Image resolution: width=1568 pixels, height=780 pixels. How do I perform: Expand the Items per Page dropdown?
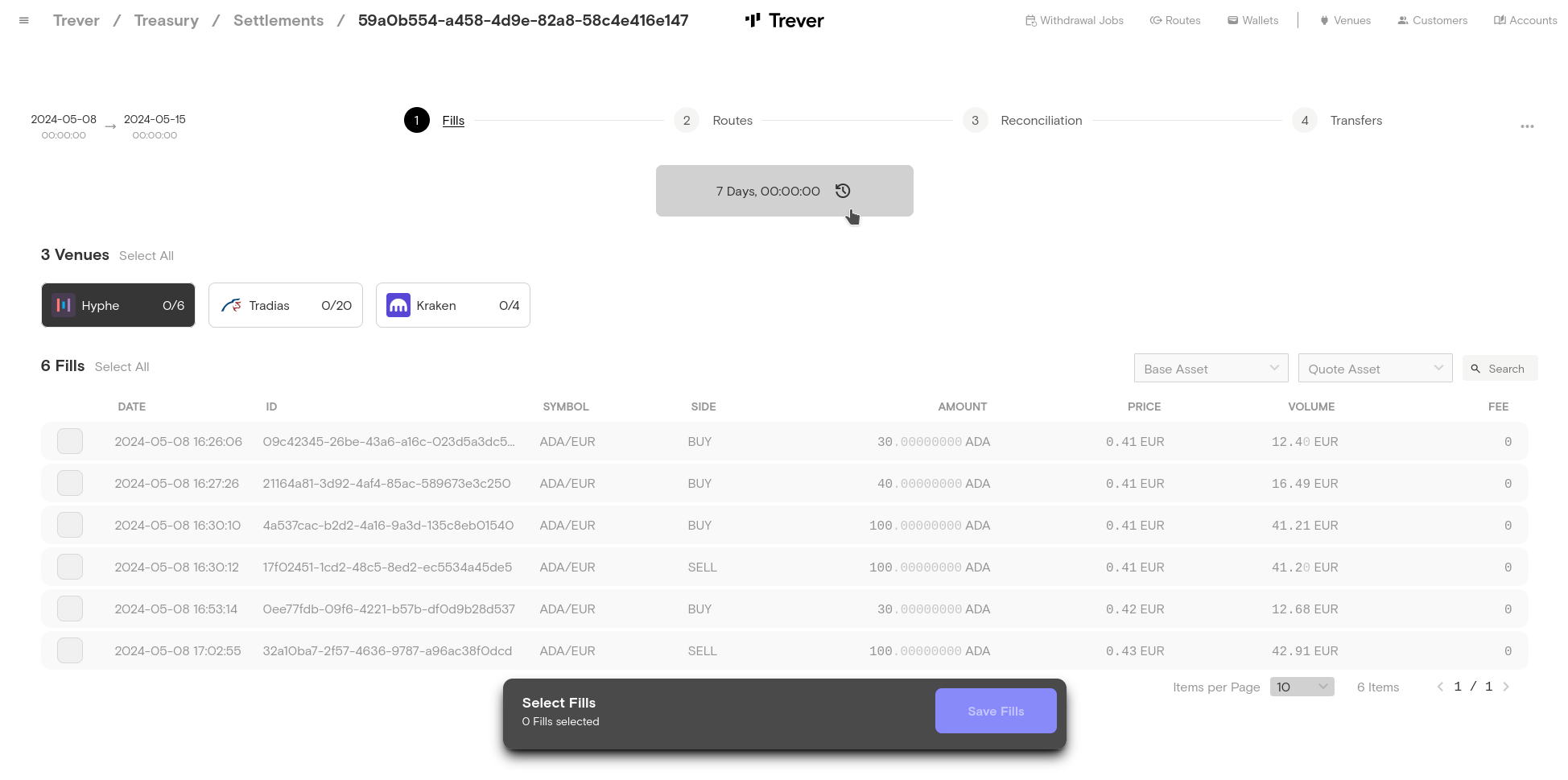pyautogui.click(x=1302, y=687)
